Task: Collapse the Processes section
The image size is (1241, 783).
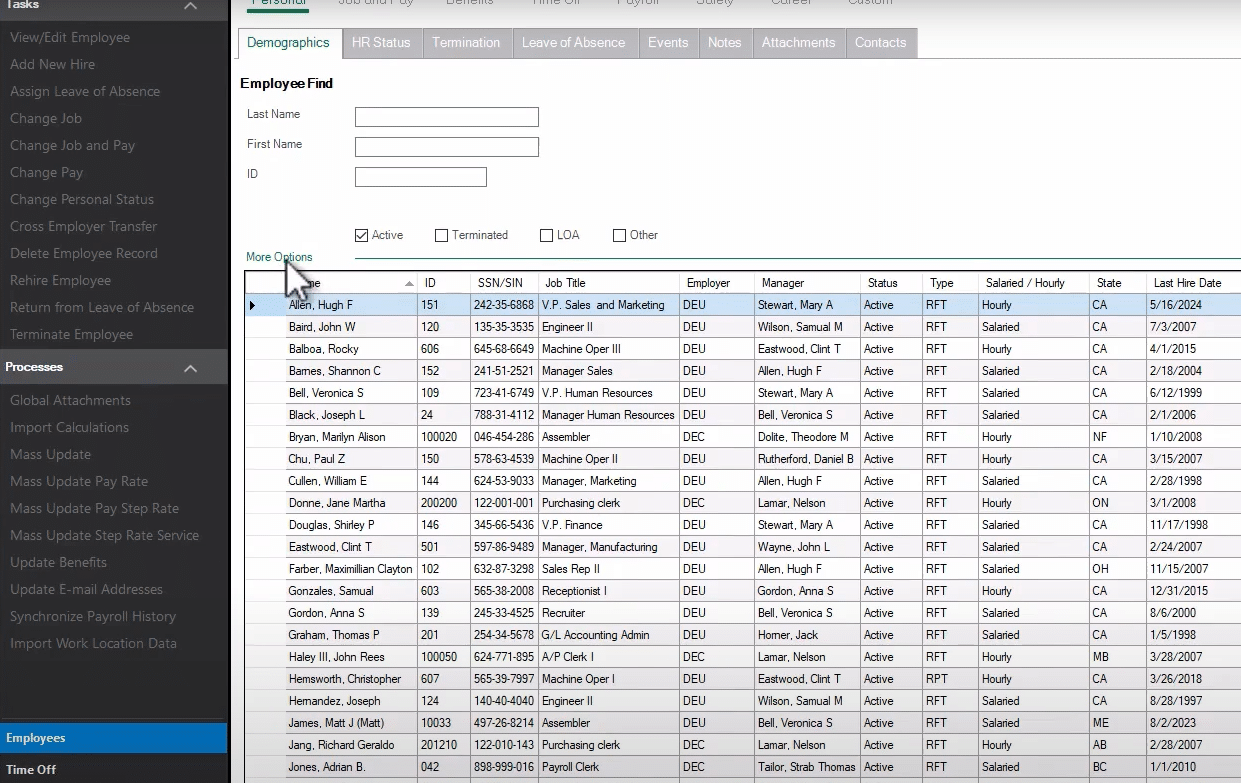Action: [190, 367]
